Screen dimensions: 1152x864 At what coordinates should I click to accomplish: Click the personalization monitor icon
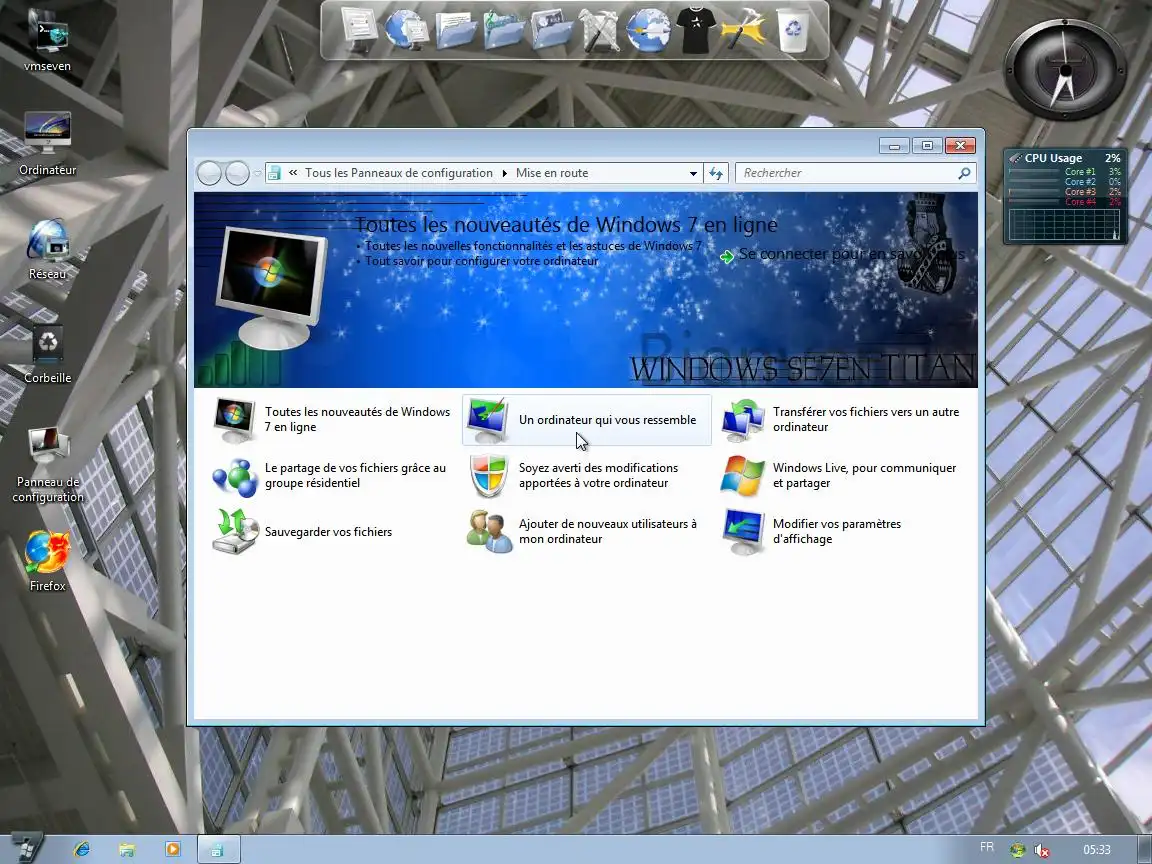point(488,420)
